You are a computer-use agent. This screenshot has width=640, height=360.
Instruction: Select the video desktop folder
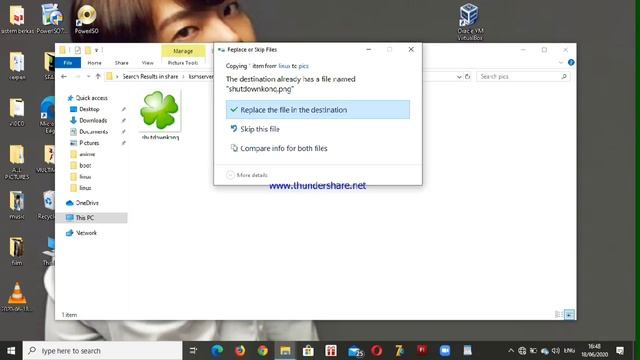tap(17, 112)
